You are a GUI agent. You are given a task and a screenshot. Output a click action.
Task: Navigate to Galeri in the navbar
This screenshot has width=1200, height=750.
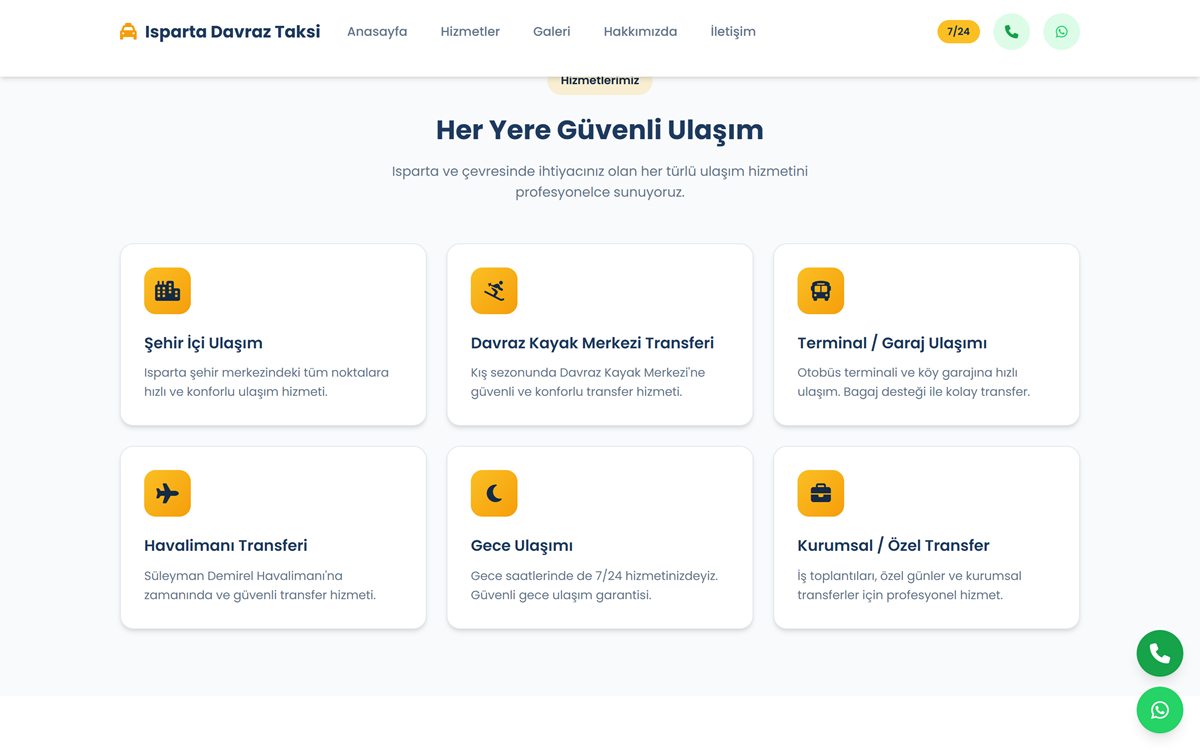click(x=552, y=32)
